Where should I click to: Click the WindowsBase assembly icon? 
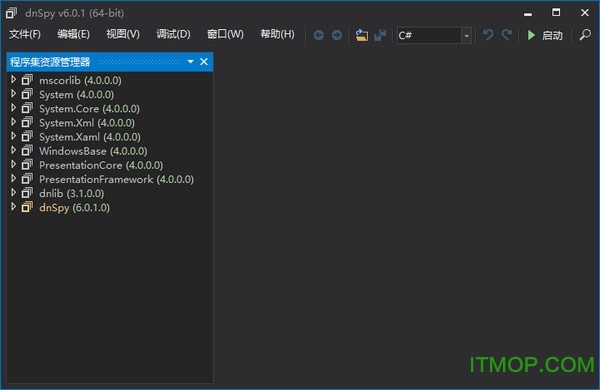tap(27, 151)
